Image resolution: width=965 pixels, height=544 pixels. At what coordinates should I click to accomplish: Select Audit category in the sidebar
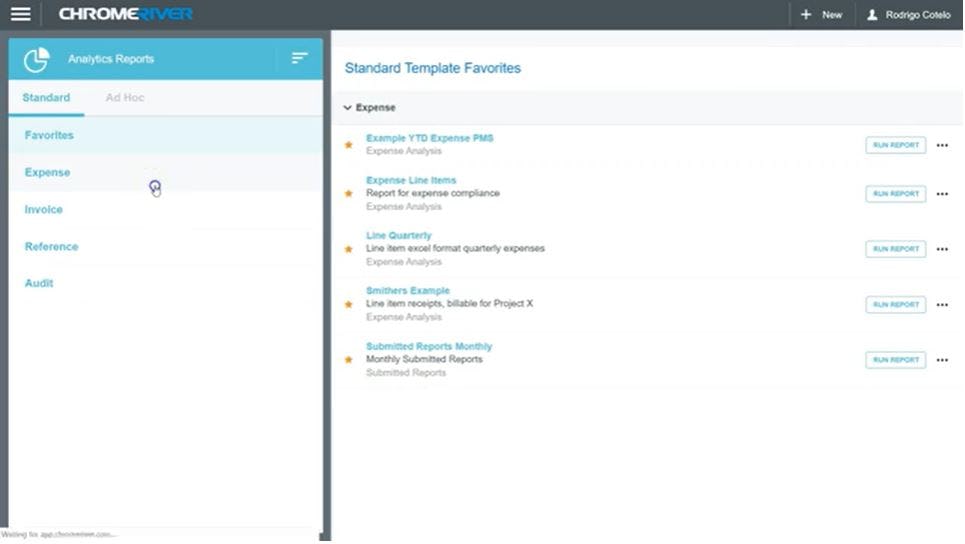tap(166, 283)
